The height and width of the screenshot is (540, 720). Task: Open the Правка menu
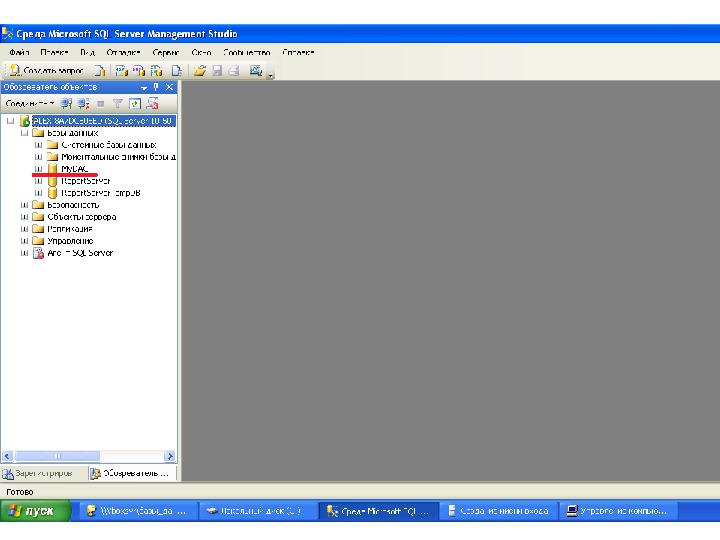[x=54, y=52]
